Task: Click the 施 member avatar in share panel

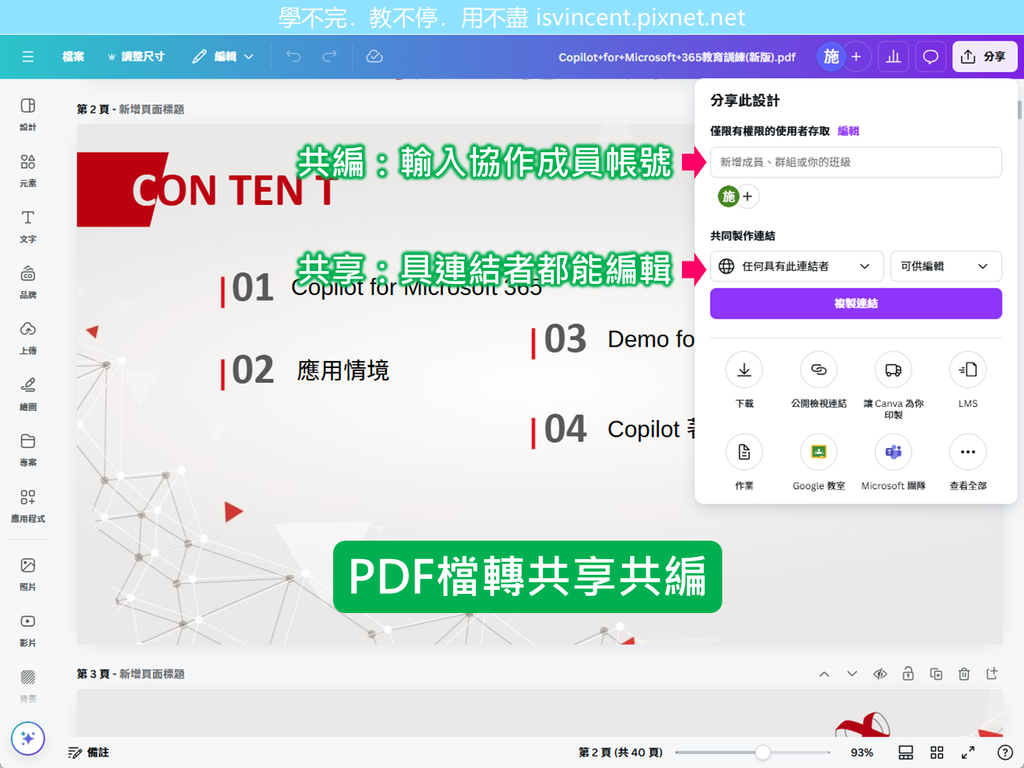Action: [728, 196]
